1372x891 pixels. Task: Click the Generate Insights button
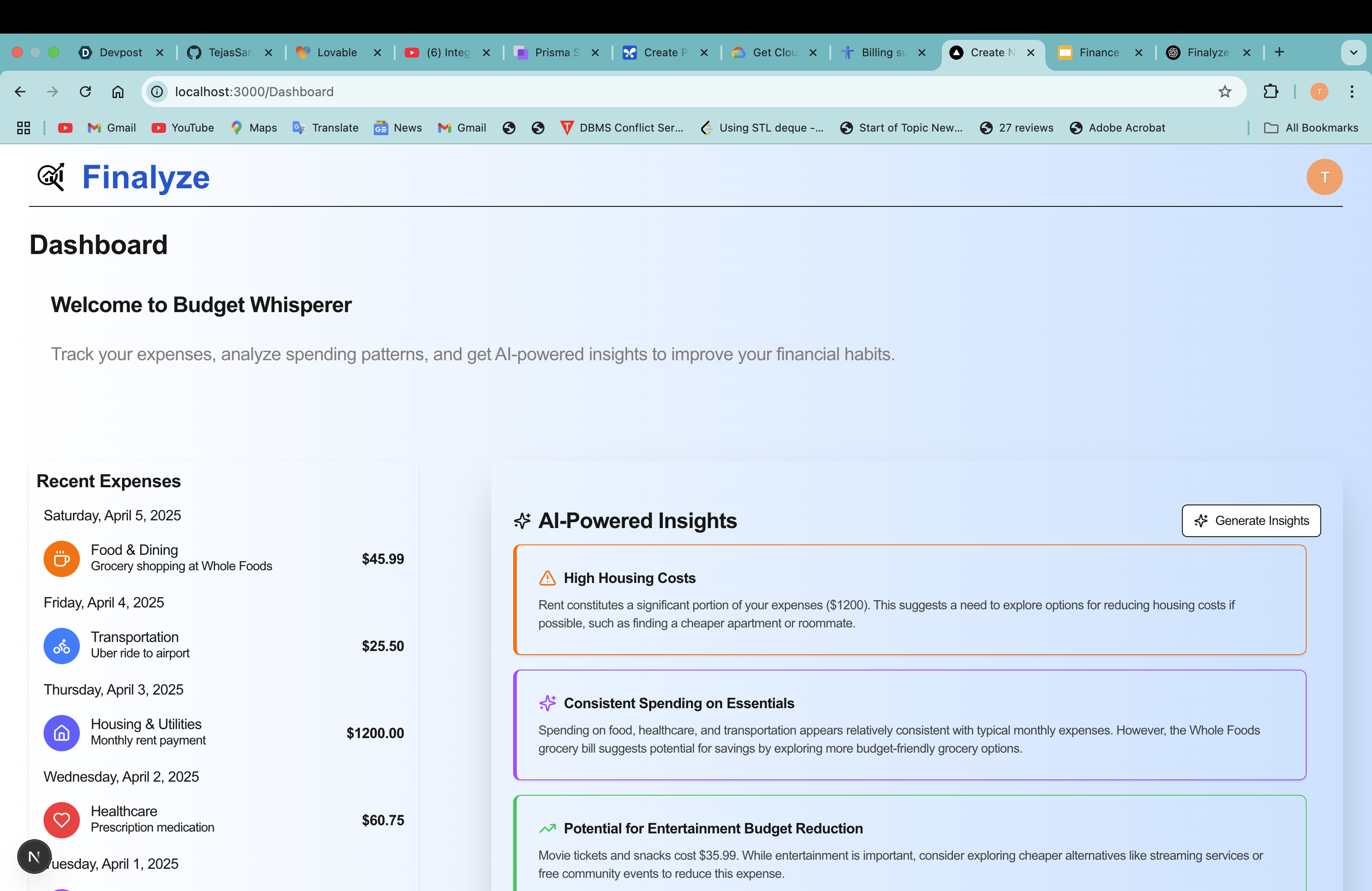1251,520
